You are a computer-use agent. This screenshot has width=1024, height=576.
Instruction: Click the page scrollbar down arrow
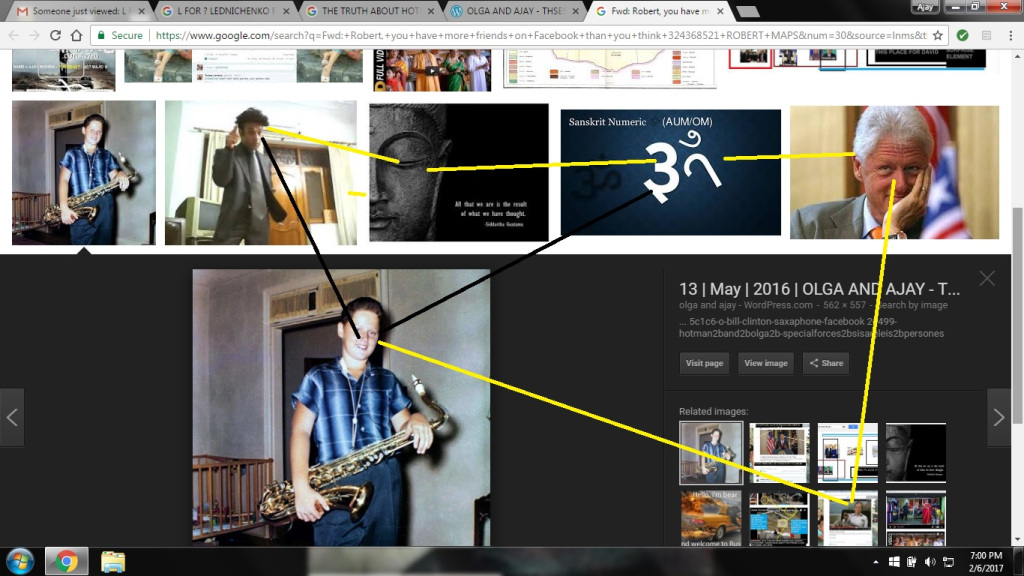coord(1017,540)
